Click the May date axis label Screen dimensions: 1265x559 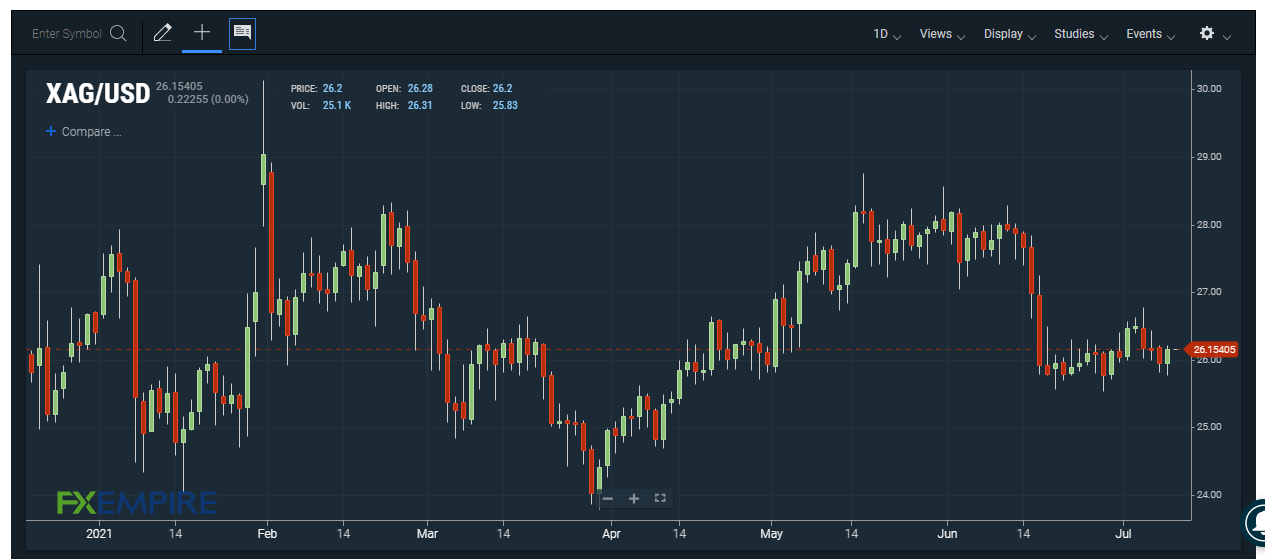pyautogui.click(x=770, y=534)
